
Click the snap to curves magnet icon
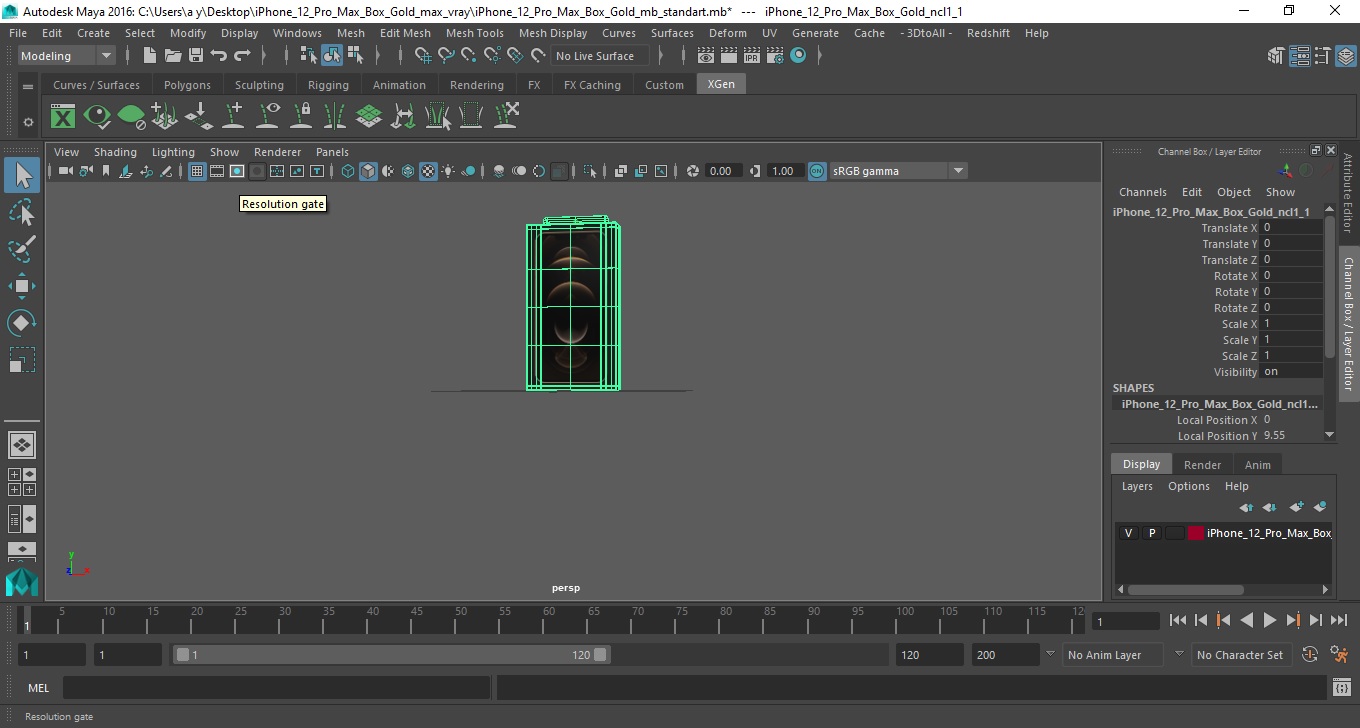click(446, 56)
